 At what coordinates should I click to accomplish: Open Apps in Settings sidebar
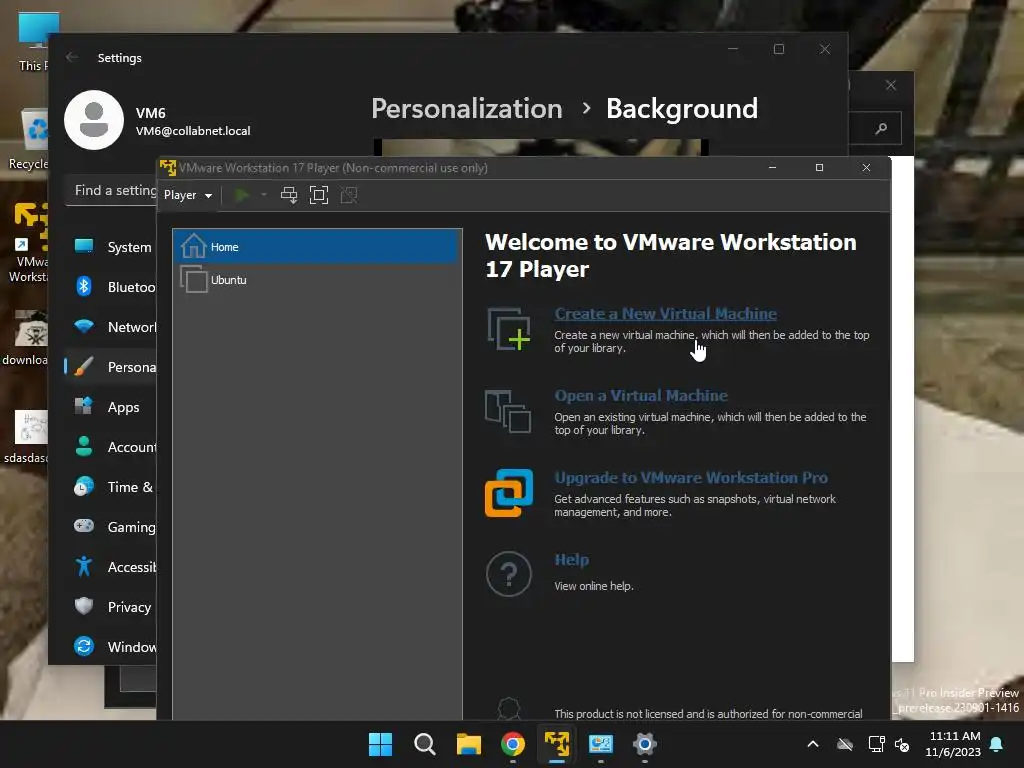point(111,407)
